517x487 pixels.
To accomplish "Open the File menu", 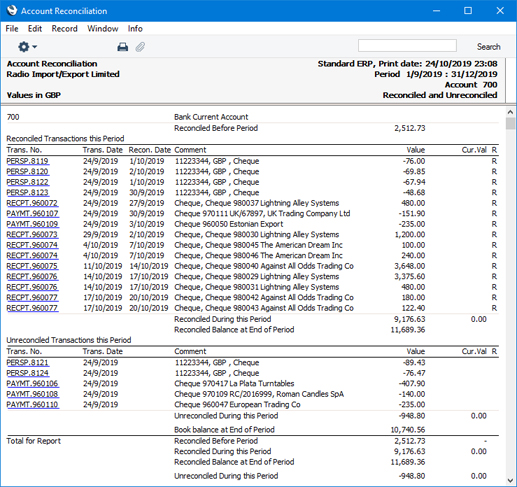I will [12, 29].
